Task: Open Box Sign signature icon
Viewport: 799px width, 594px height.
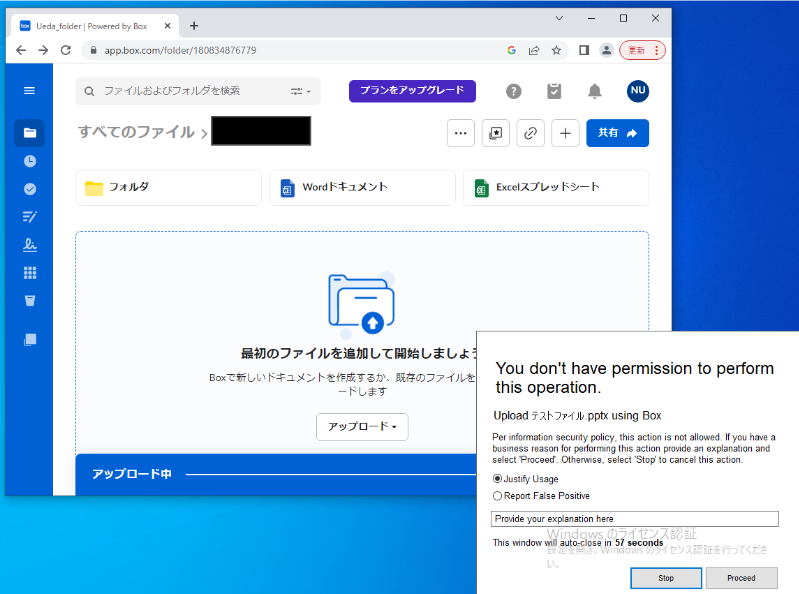Action: tap(30, 245)
